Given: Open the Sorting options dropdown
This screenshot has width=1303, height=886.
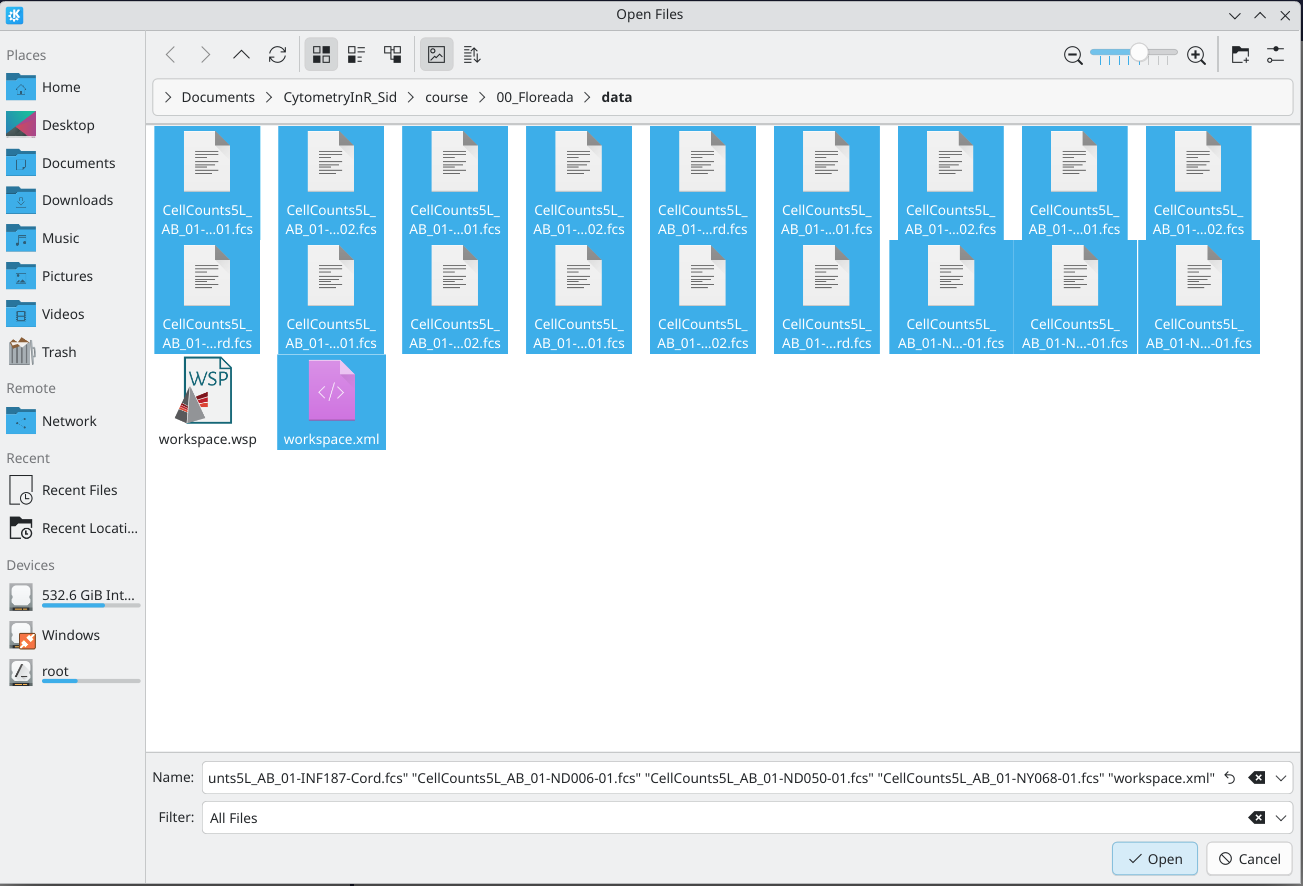Looking at the screenshot, I should click(472, 55).
